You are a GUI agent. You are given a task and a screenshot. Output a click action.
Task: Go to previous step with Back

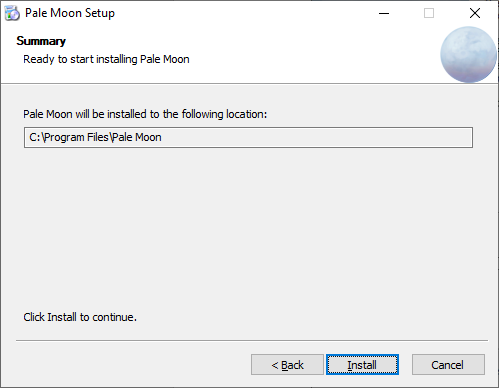point(287,365)
